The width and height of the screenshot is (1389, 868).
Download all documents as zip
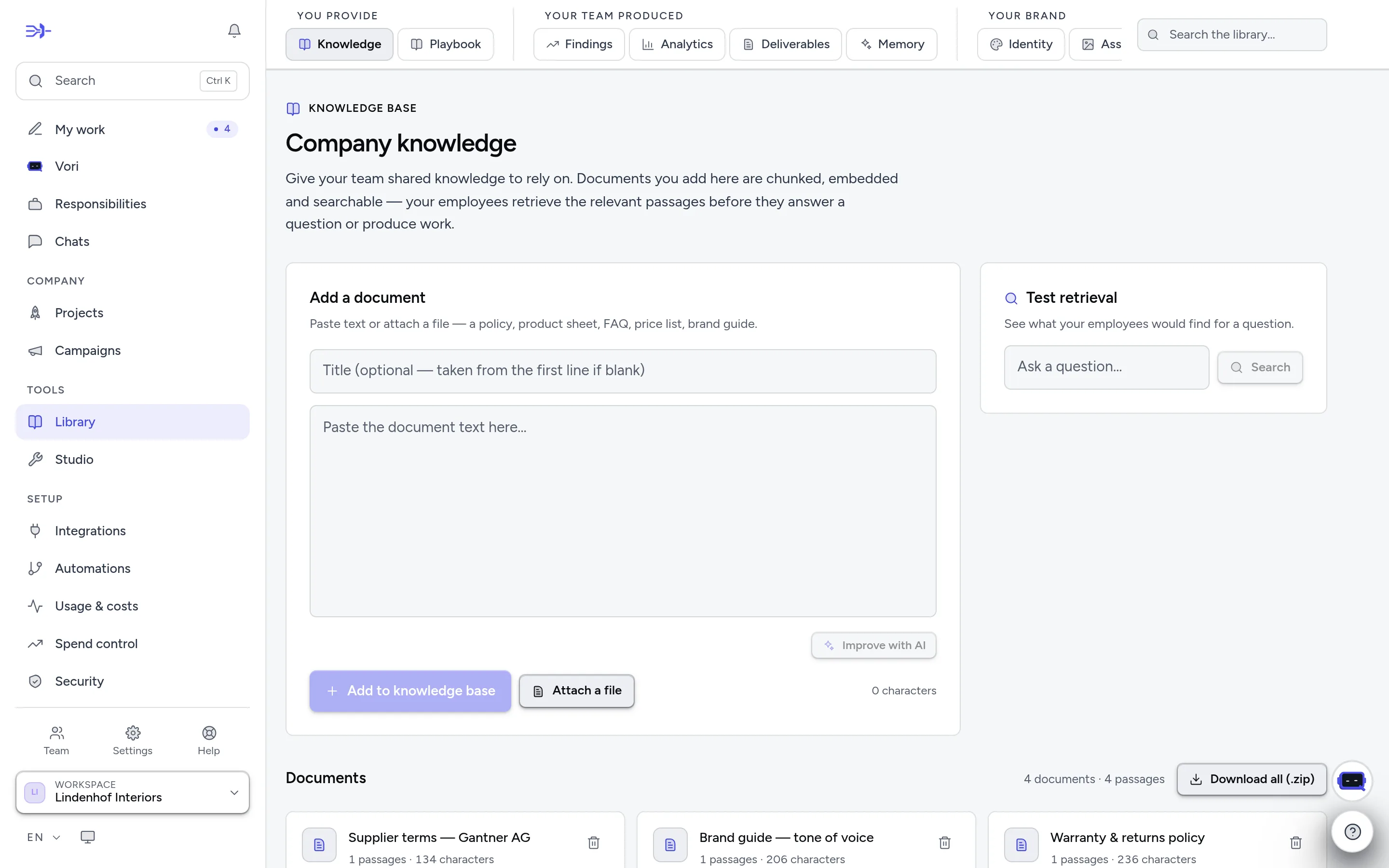1252,779
